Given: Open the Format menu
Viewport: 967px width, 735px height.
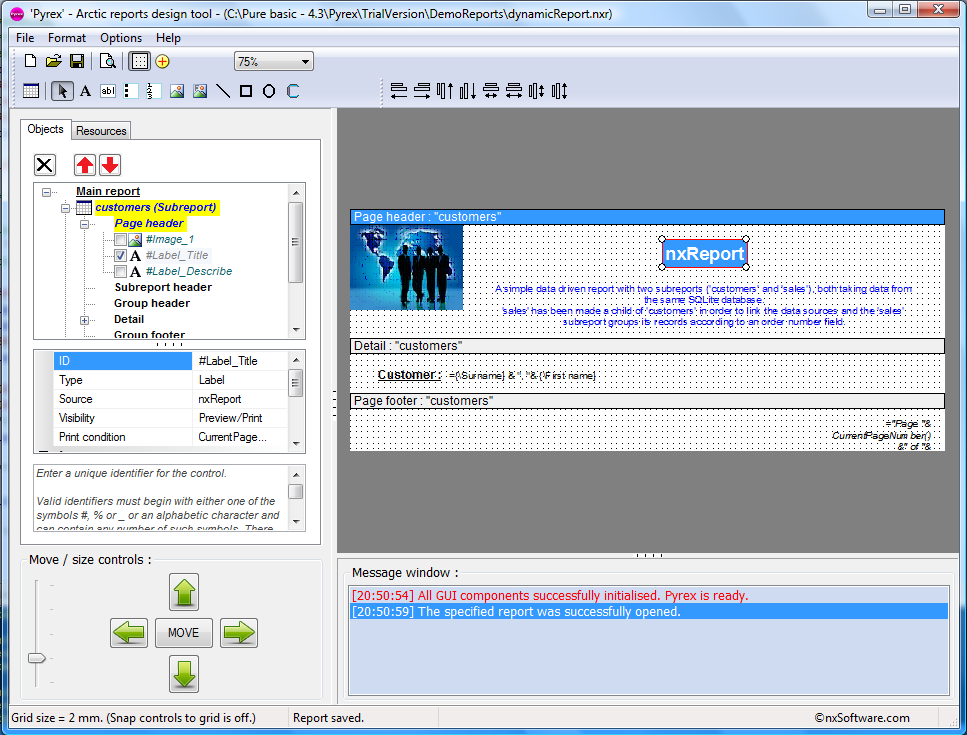Looking at the screenshot, I should 67,38.
